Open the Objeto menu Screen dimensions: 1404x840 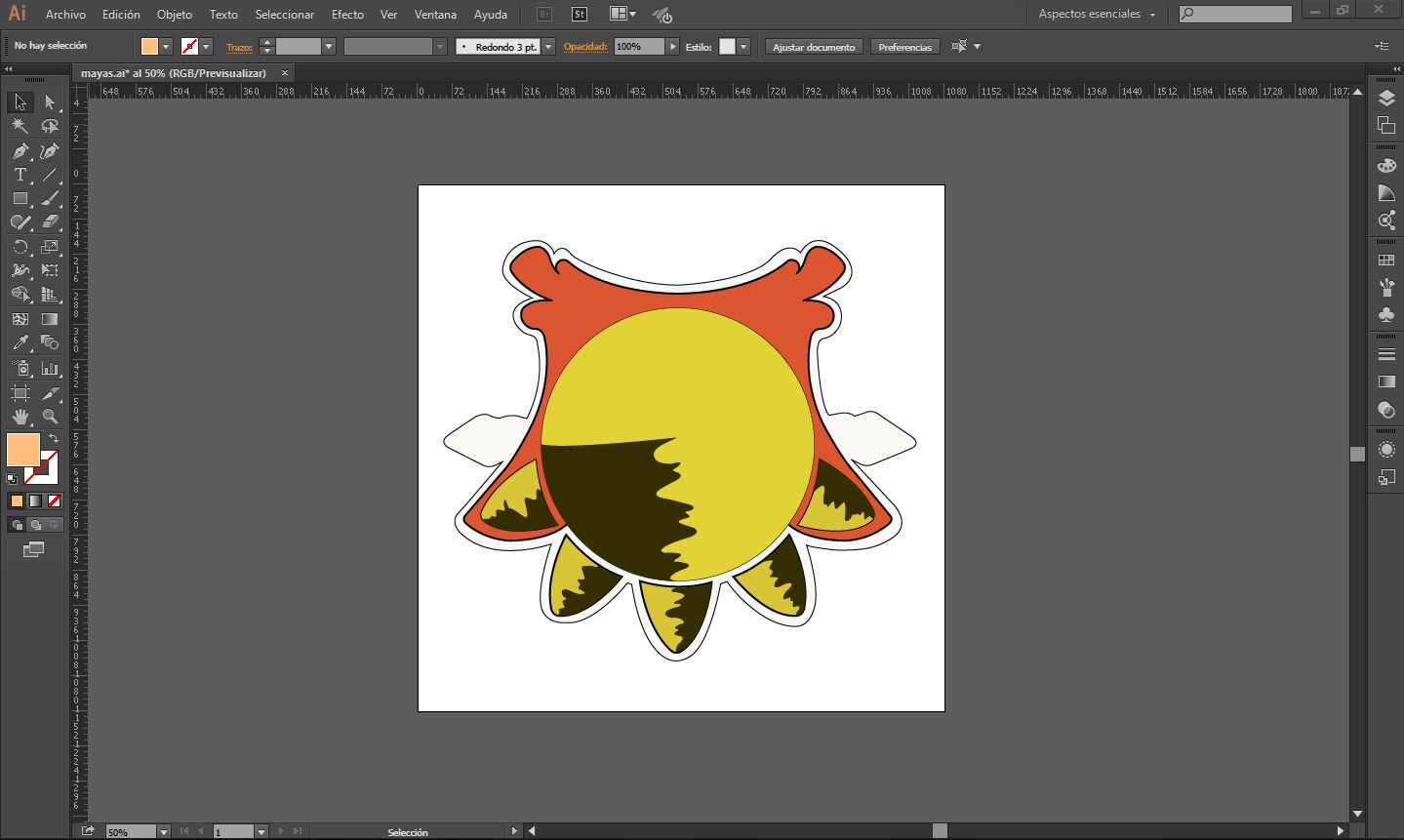point(175,15)
